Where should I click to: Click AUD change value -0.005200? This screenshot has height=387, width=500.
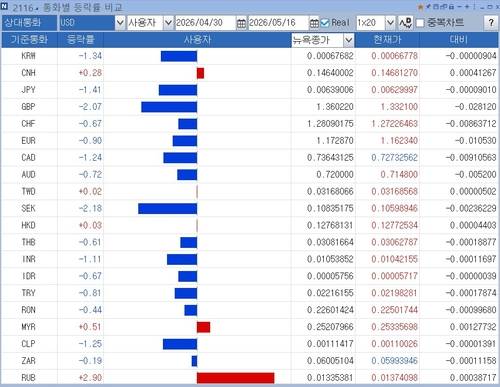click(476, 175)
